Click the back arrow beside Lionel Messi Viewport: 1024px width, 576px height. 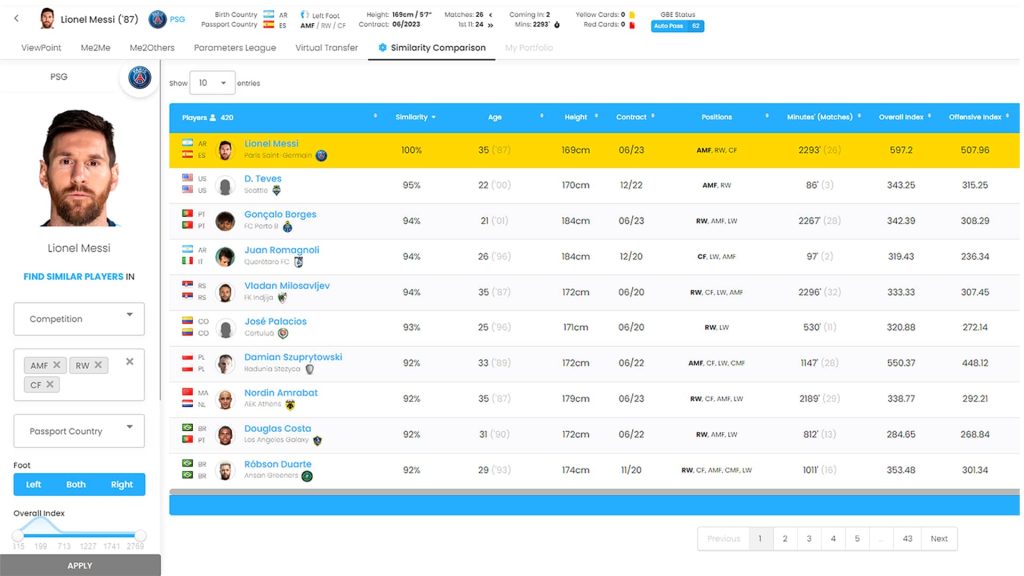(16, 19)
